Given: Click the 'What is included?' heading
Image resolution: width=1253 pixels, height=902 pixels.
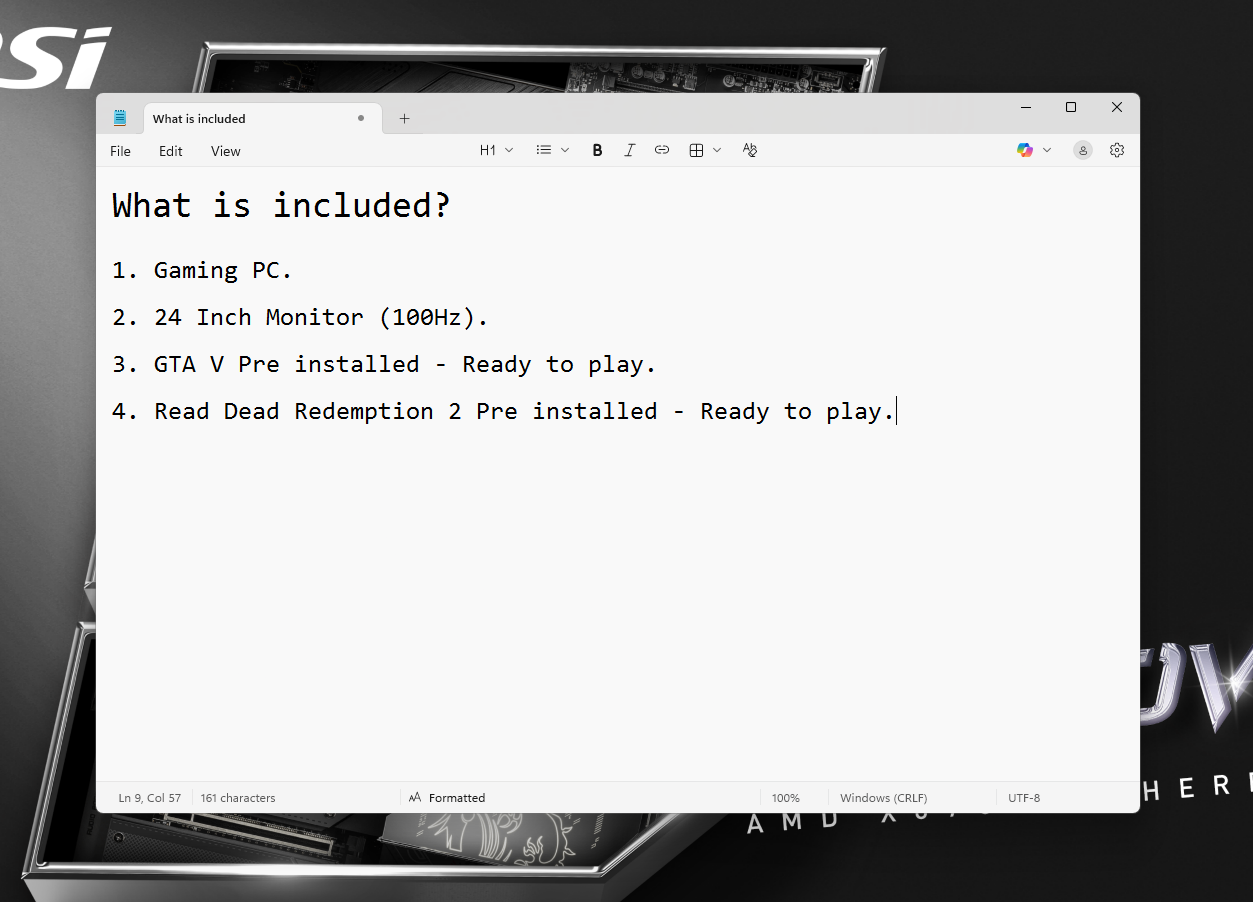Looking at the screenshot, I should [281, 205].
